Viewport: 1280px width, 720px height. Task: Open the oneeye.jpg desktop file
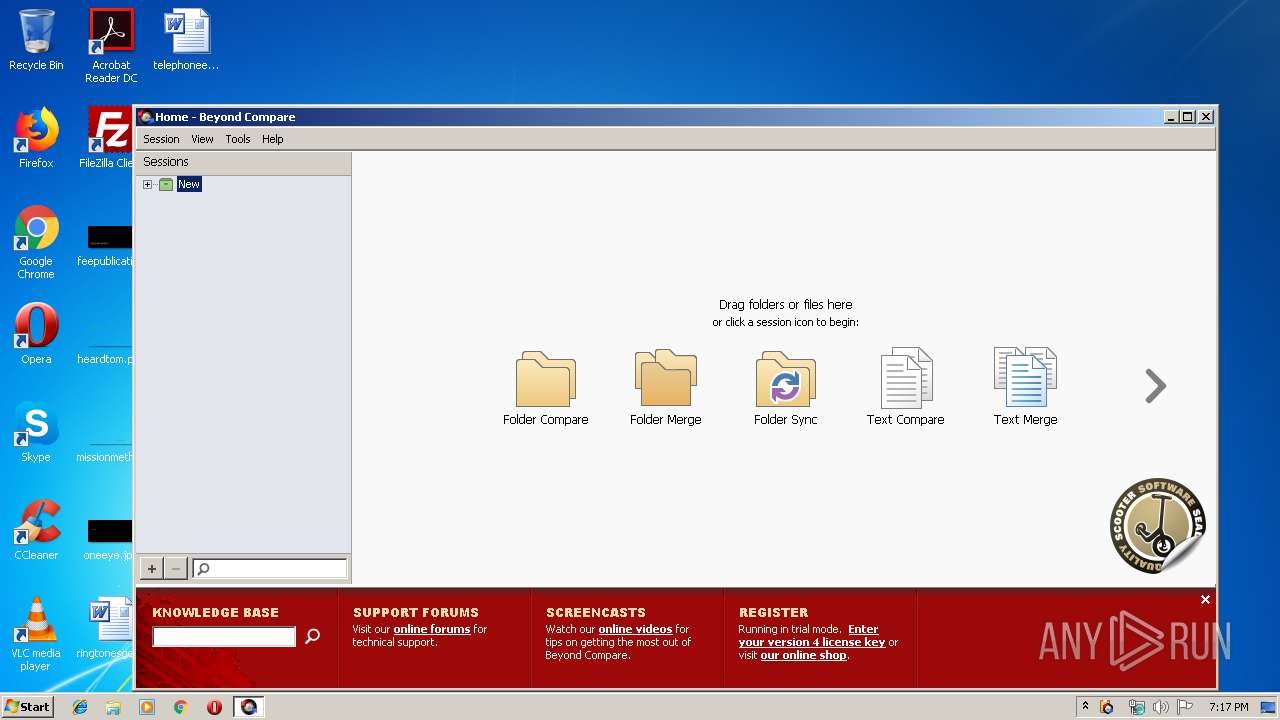109,540
